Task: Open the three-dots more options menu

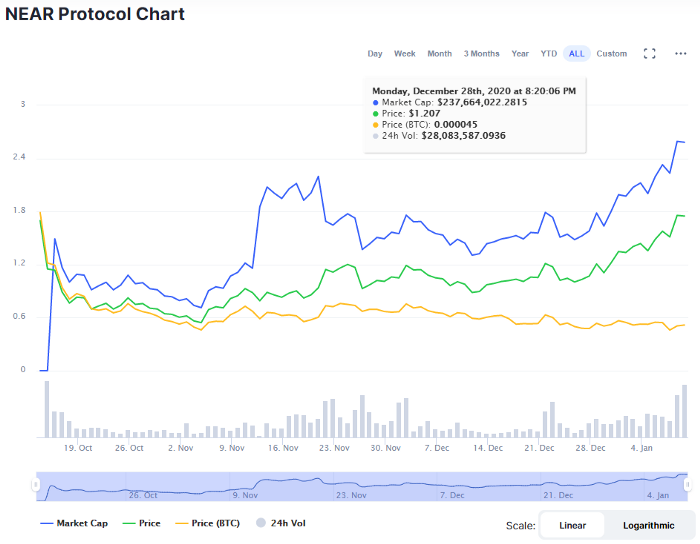Action: (x=681, y=54)
